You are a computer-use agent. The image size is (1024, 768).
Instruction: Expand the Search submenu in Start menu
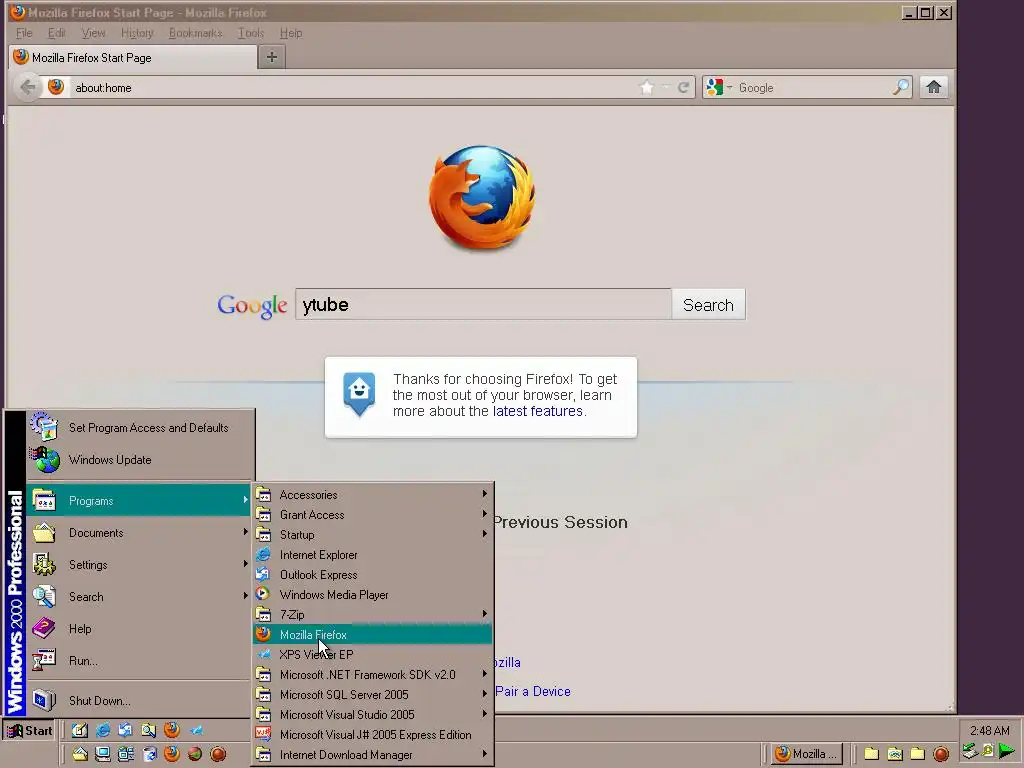coord(139,597)
